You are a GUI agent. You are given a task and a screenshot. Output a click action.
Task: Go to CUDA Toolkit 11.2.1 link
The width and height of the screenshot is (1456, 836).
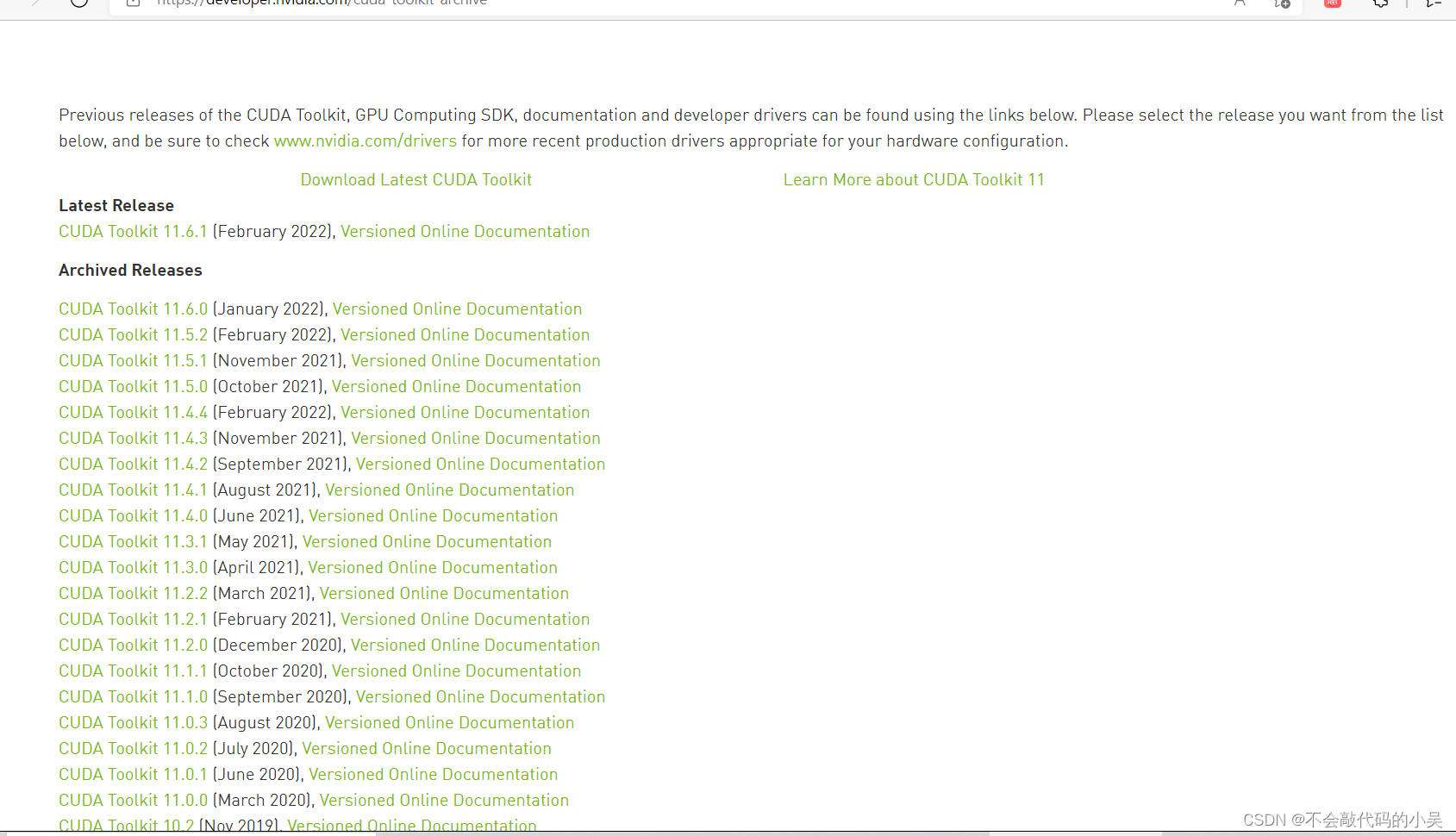pos(134,620)
